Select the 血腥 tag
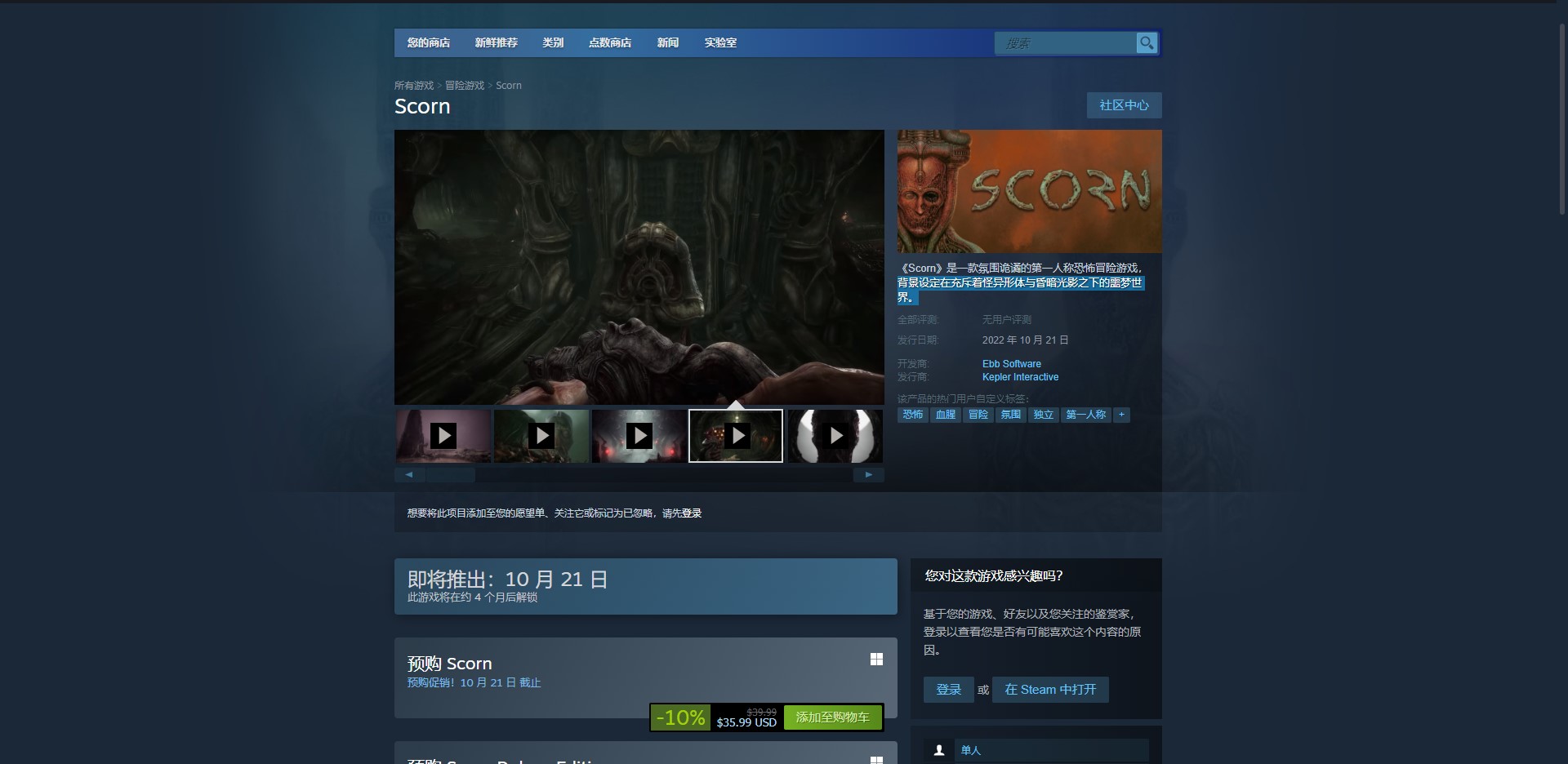 coord(946,415)
